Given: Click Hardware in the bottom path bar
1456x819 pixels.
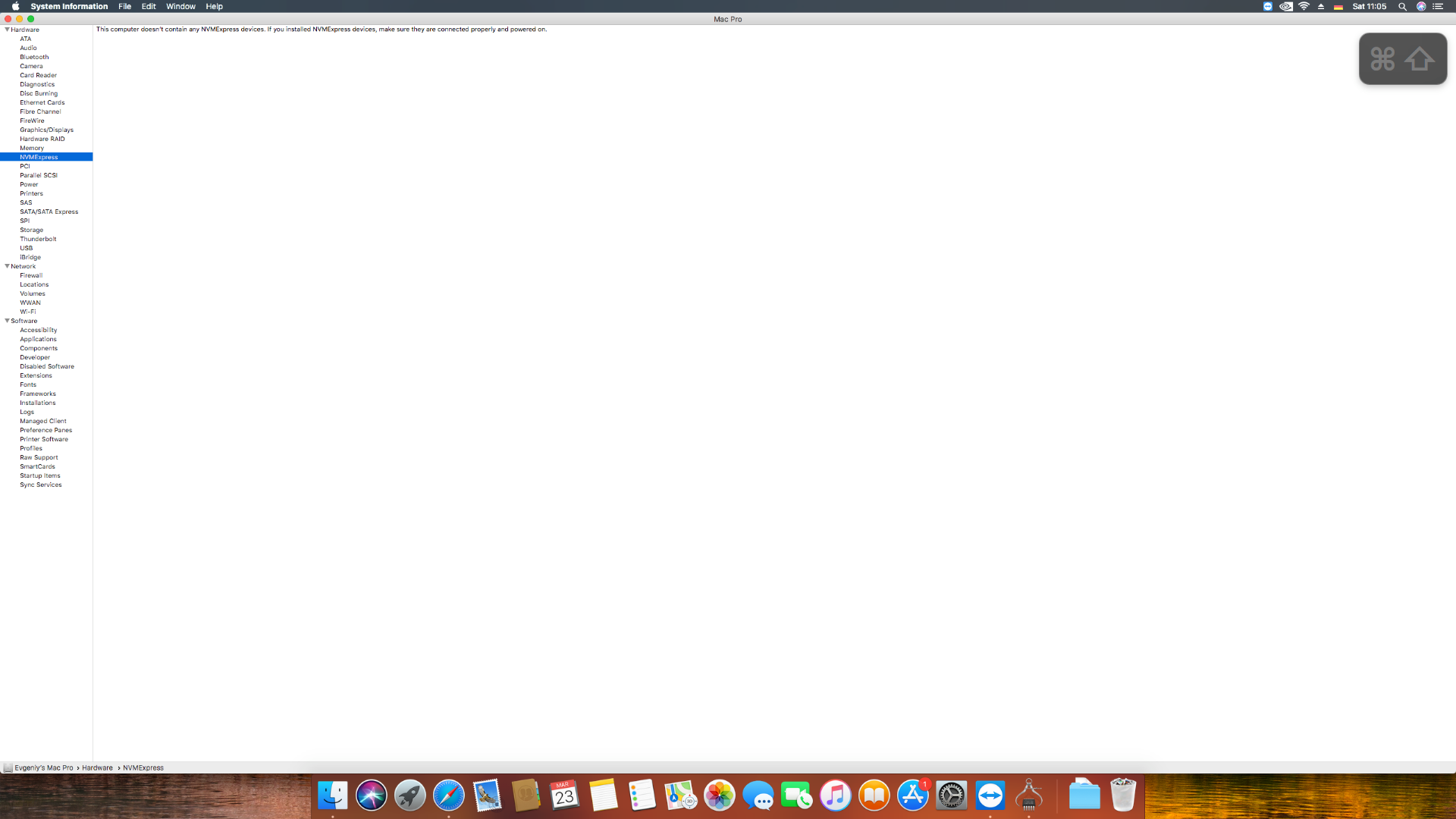Looking at the screenshot, I should [97, 767].
